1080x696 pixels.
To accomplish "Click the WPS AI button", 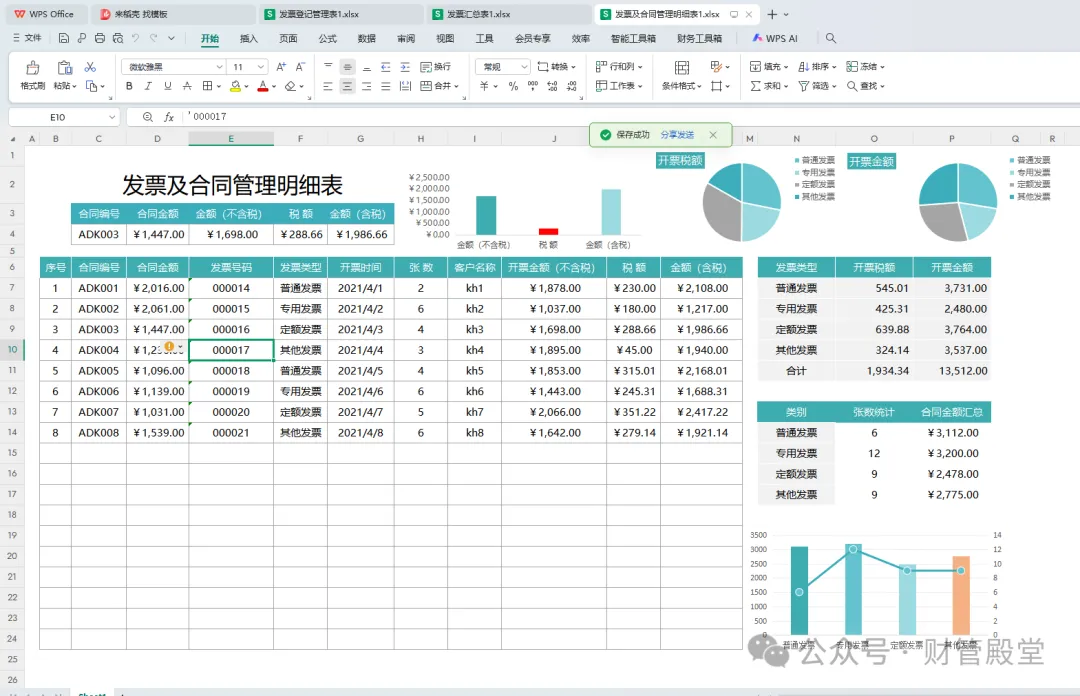I will pos(775,39).
